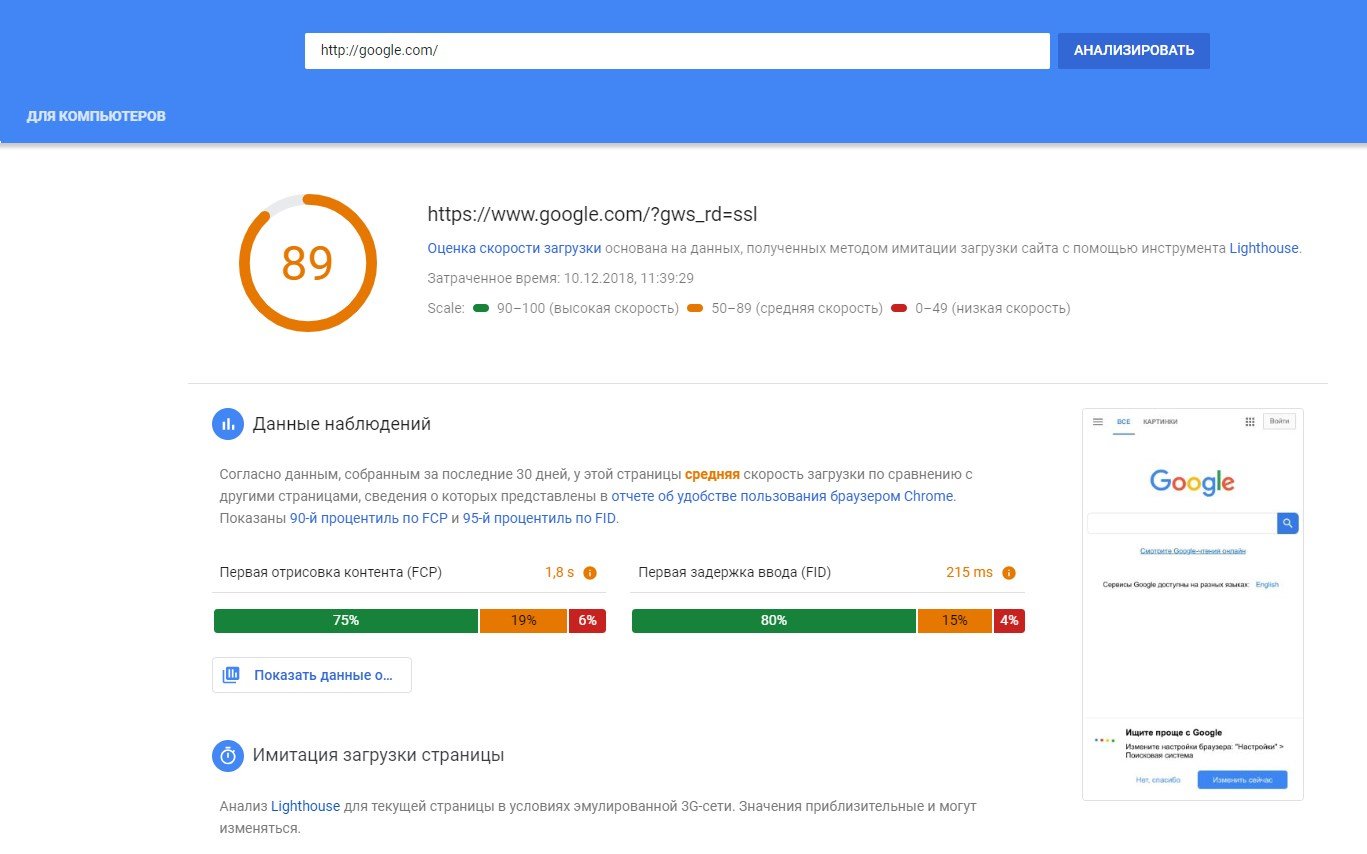Click the green 80% segment of the FID bar
The image size is (1367, 854).
point(774,621)
